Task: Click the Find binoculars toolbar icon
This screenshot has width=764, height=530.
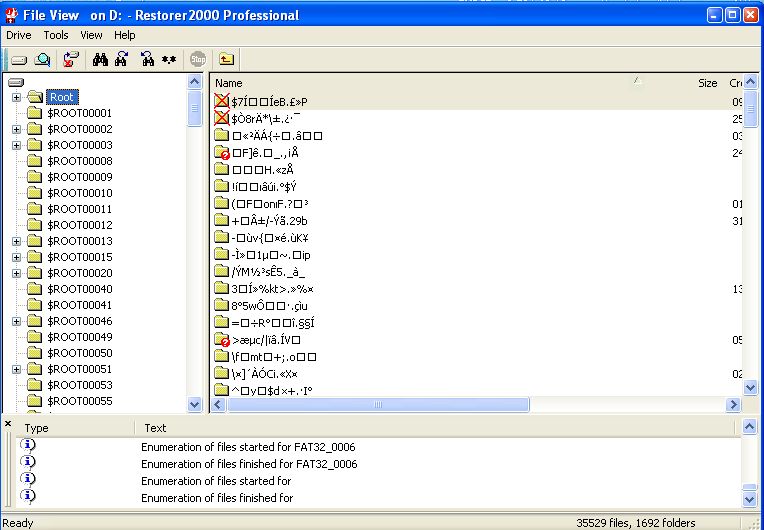Action: point(100,59)
